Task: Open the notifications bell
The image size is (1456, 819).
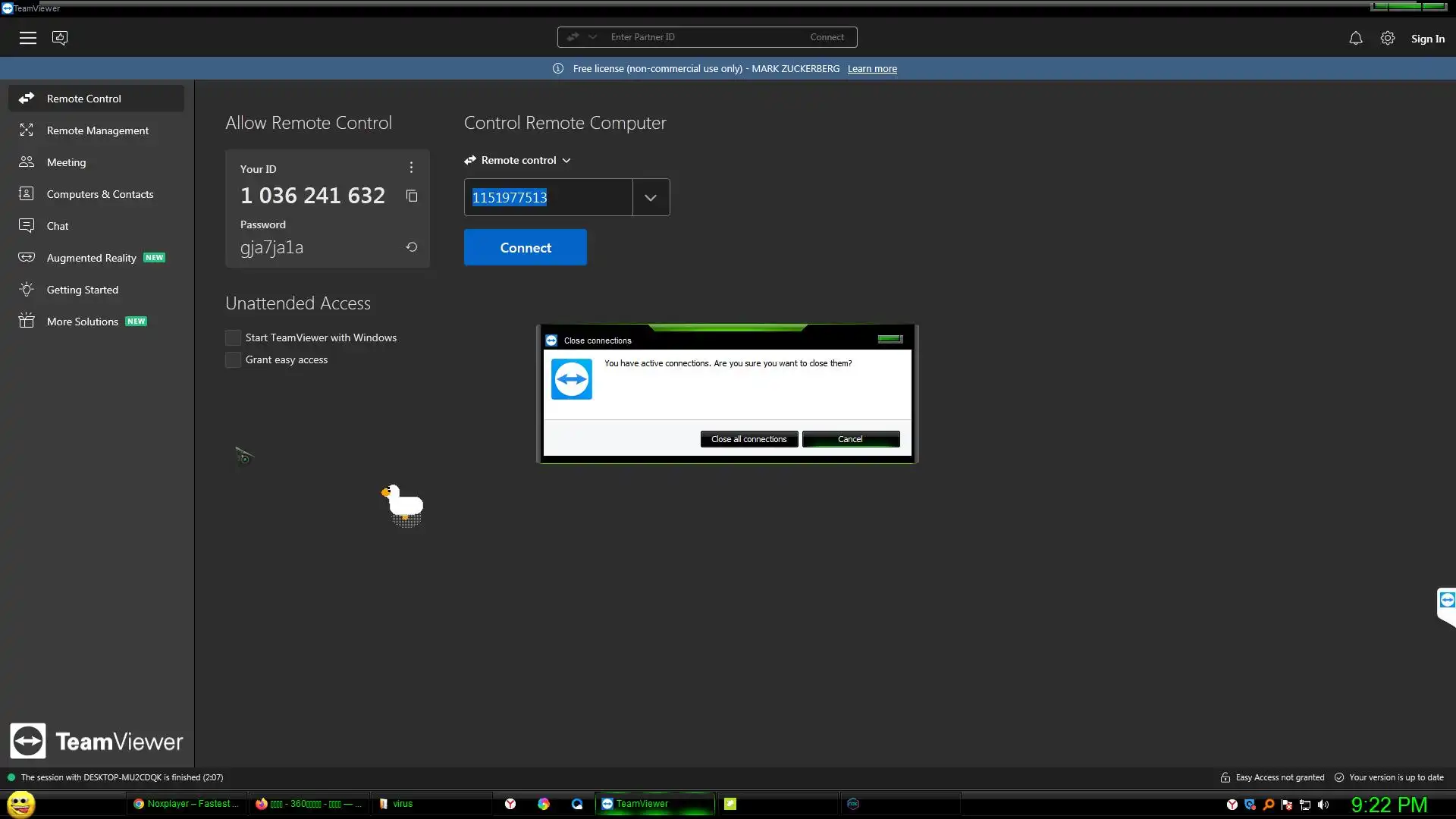Action: (1355, 38)
